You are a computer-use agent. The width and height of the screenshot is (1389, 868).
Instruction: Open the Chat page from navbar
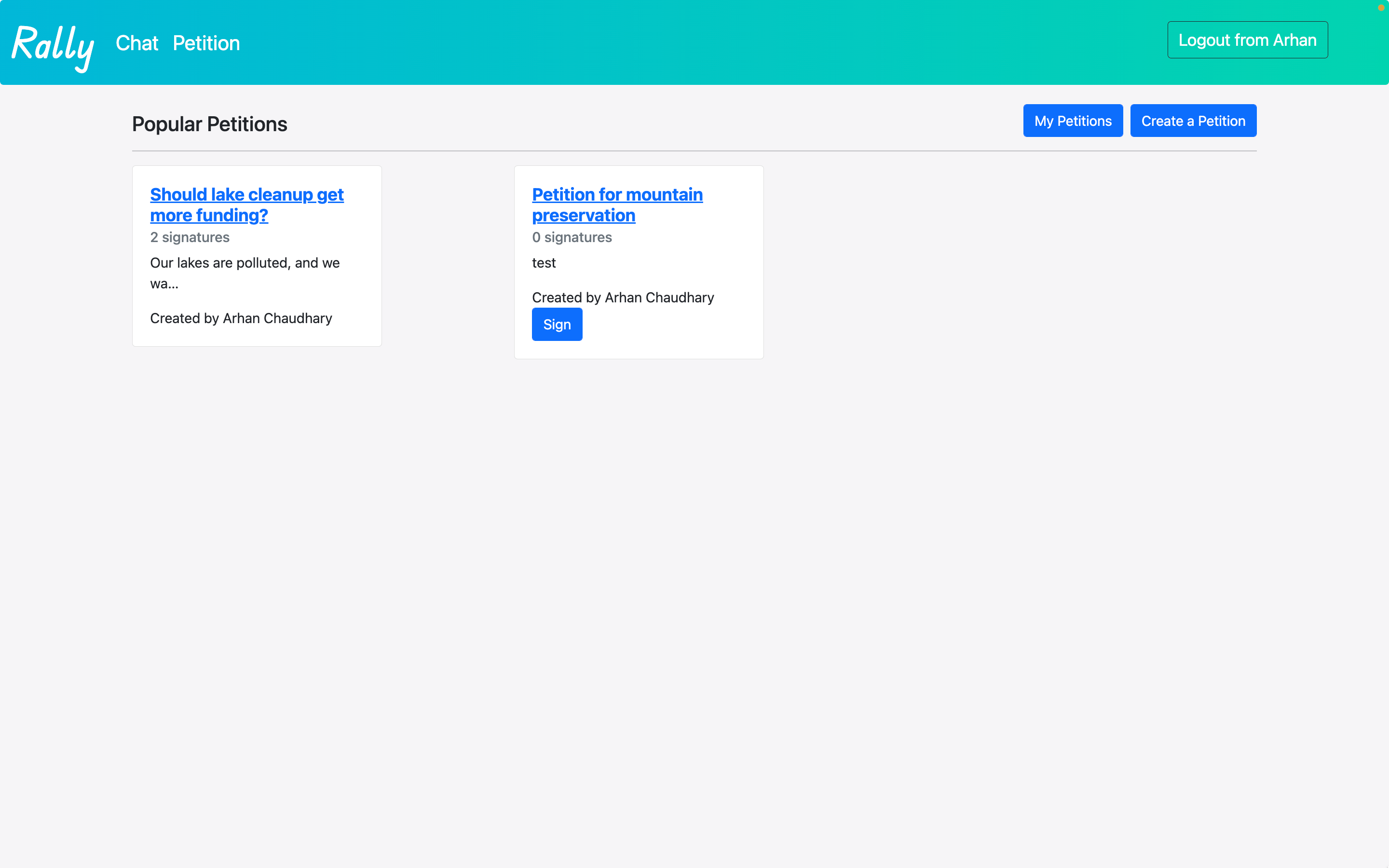136,43
